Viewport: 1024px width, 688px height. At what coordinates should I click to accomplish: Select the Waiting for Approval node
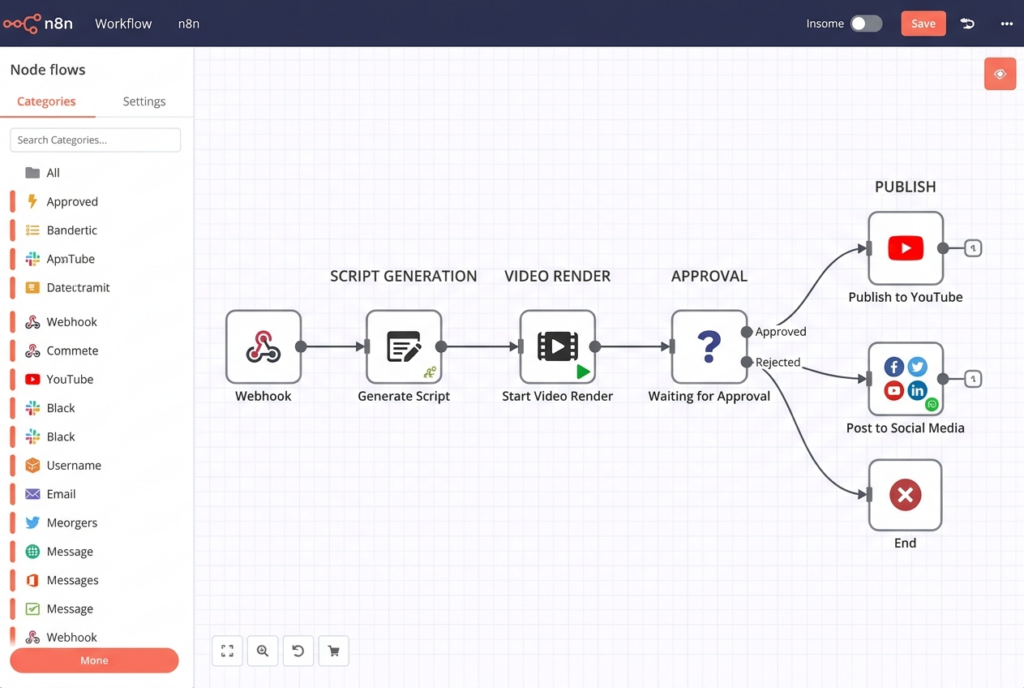[709, 347]
